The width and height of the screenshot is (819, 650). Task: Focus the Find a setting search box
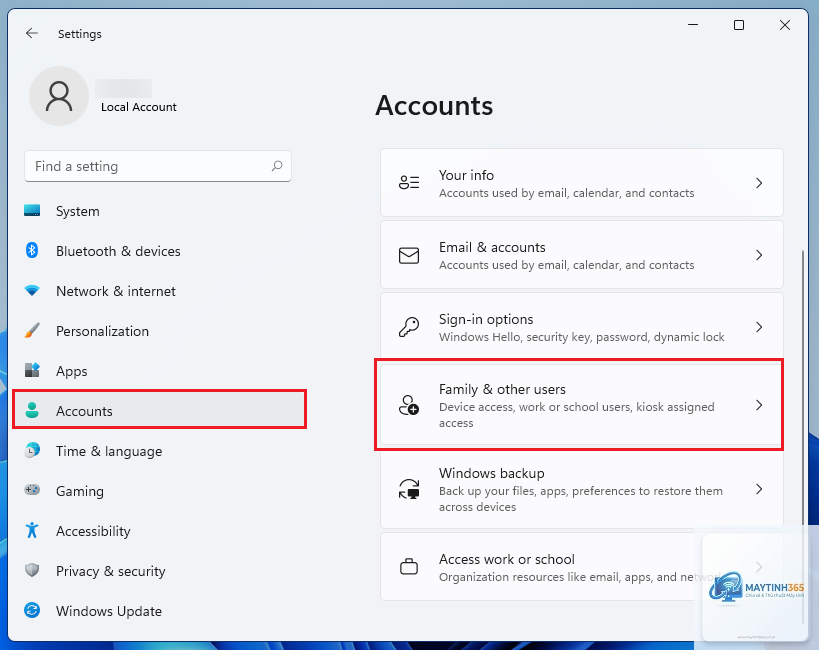(158, 166)
